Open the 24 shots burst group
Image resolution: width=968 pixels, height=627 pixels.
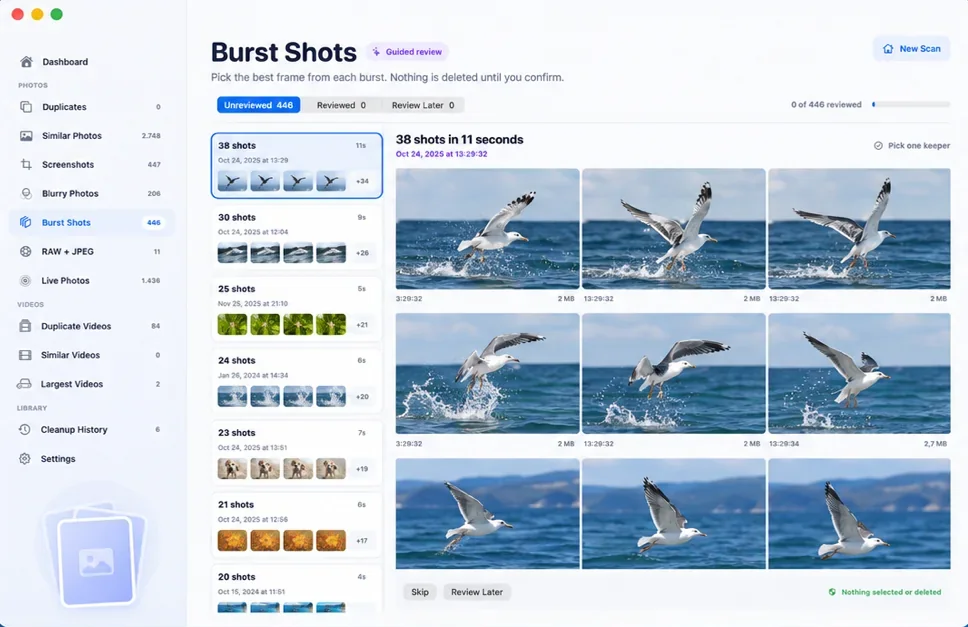coord(296,381)
